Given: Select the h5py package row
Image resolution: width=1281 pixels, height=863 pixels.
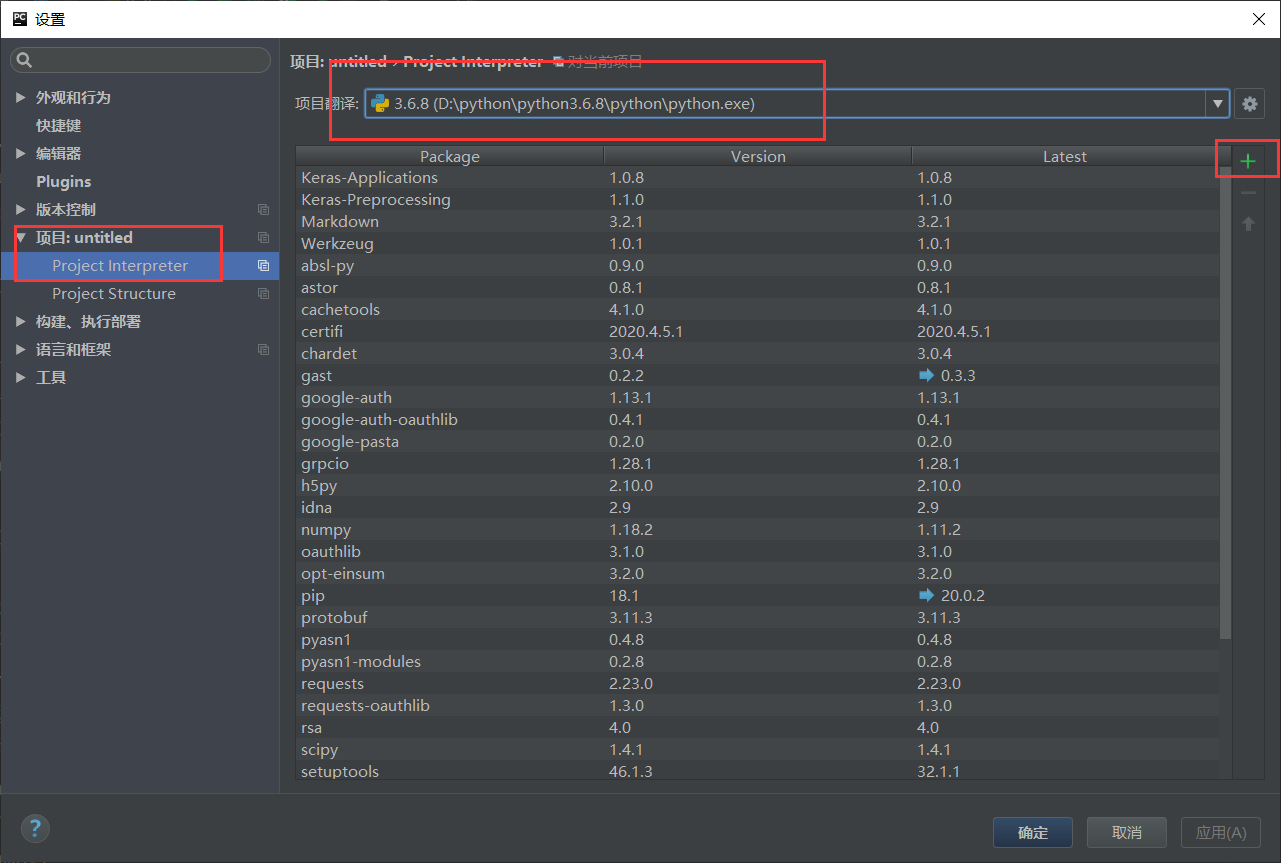Looking at the screenshot, I should 757,486.
